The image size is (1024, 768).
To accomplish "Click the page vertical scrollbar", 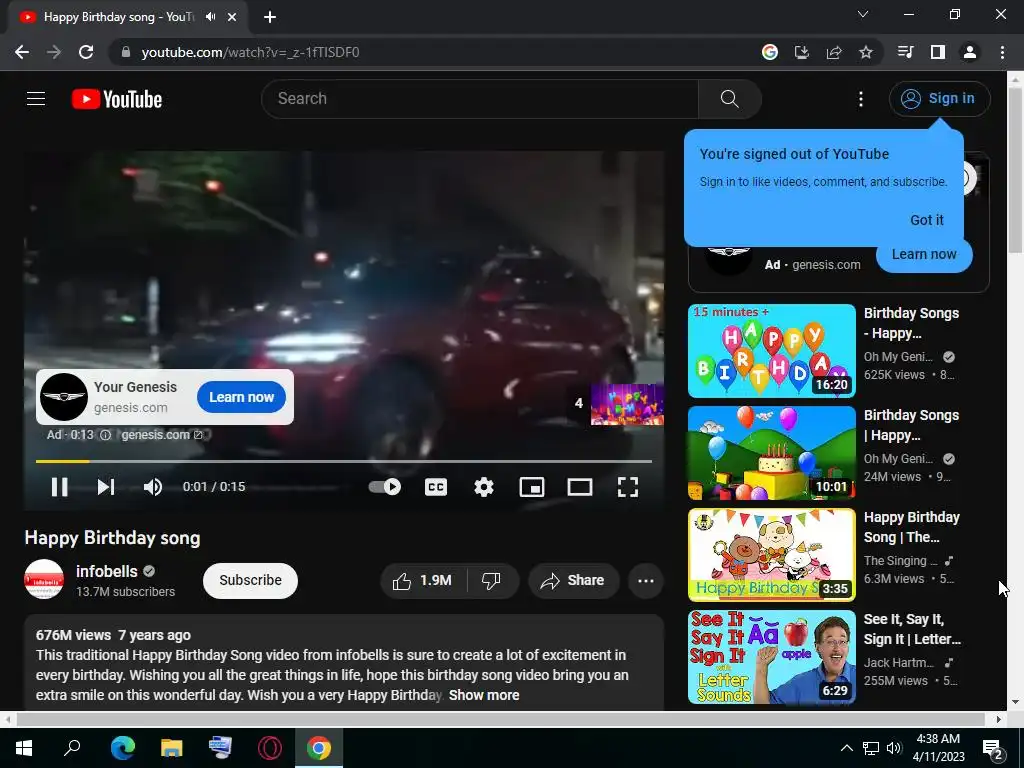I will click(x=1016, y=171).
